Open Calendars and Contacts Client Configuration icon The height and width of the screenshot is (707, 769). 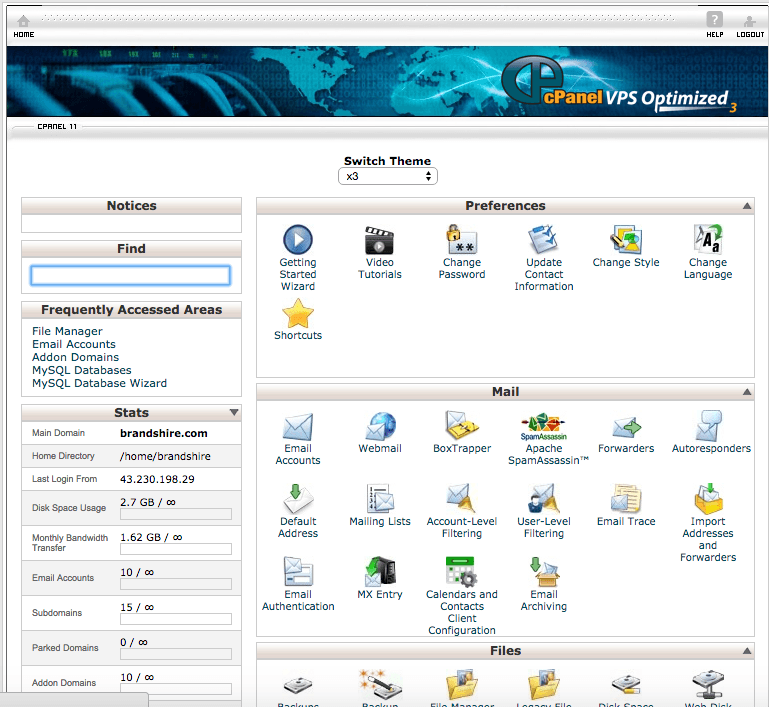coord(461,572)
